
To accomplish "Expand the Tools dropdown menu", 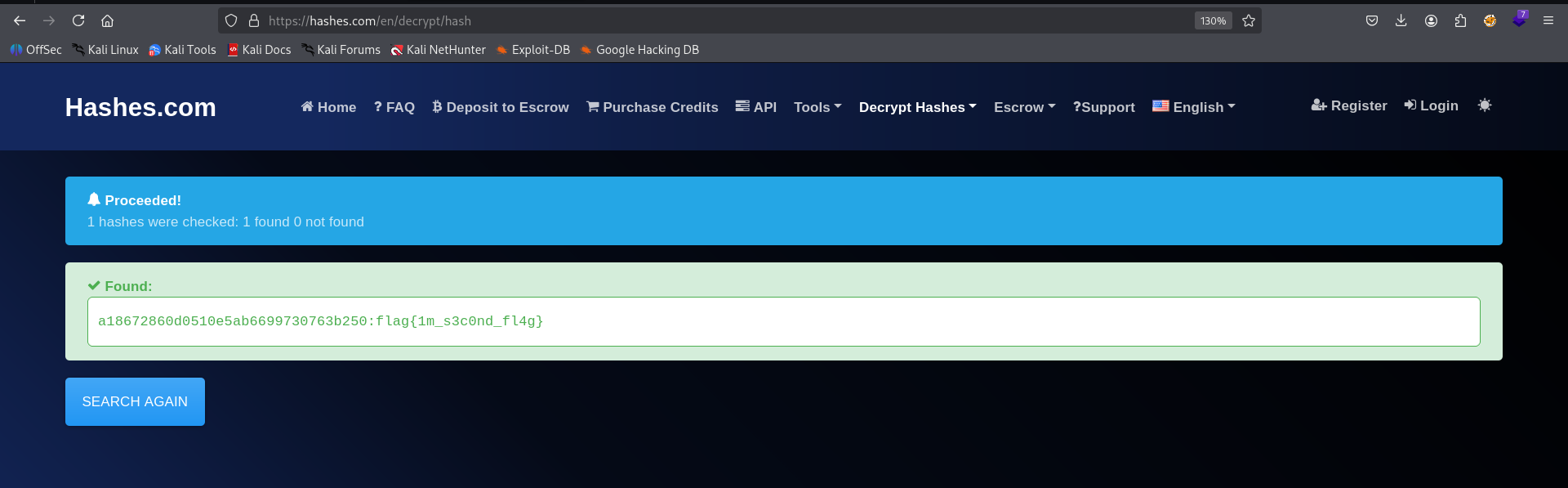I will point(817,107).
